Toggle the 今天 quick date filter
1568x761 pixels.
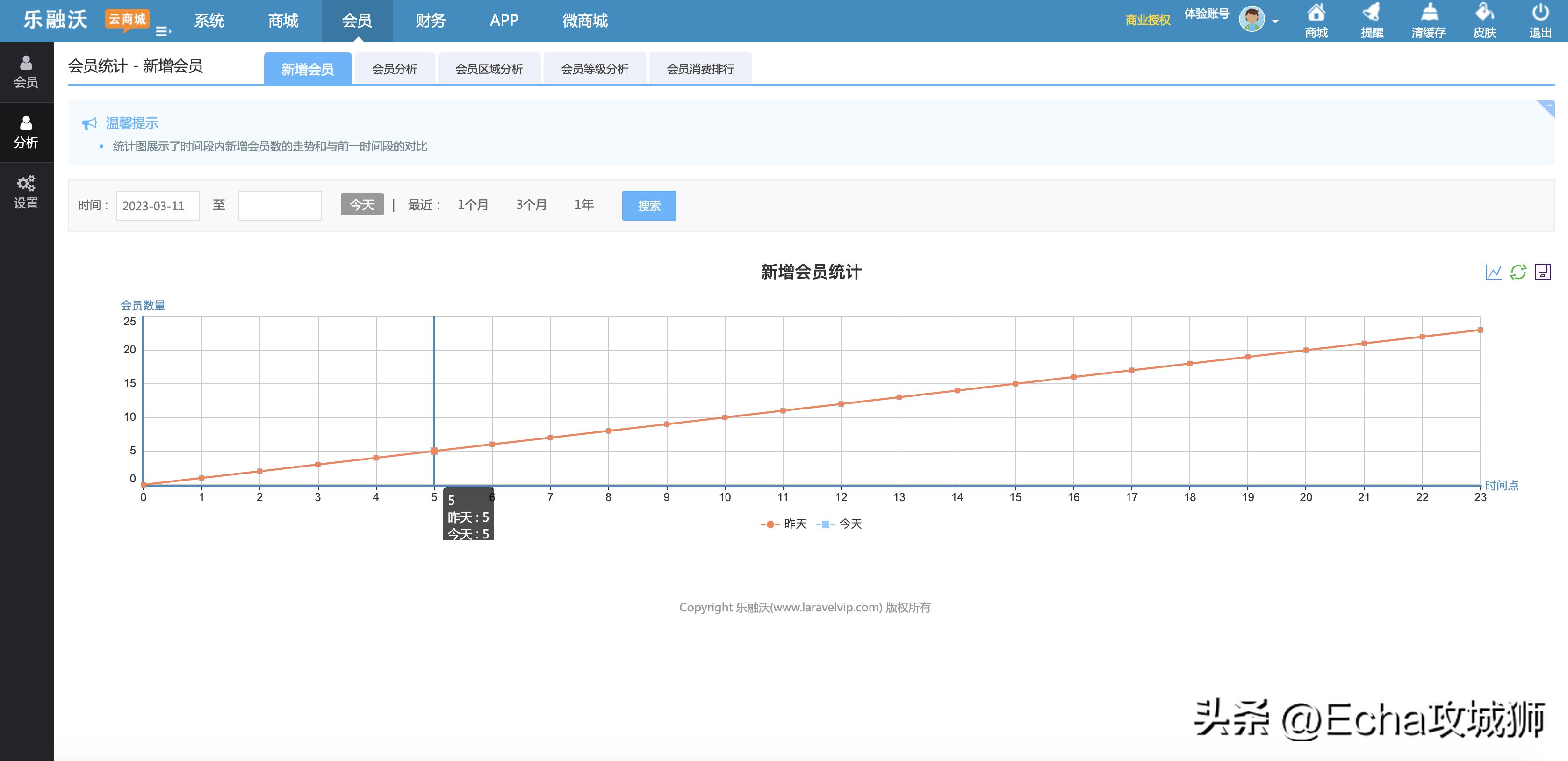click(361, 205)
